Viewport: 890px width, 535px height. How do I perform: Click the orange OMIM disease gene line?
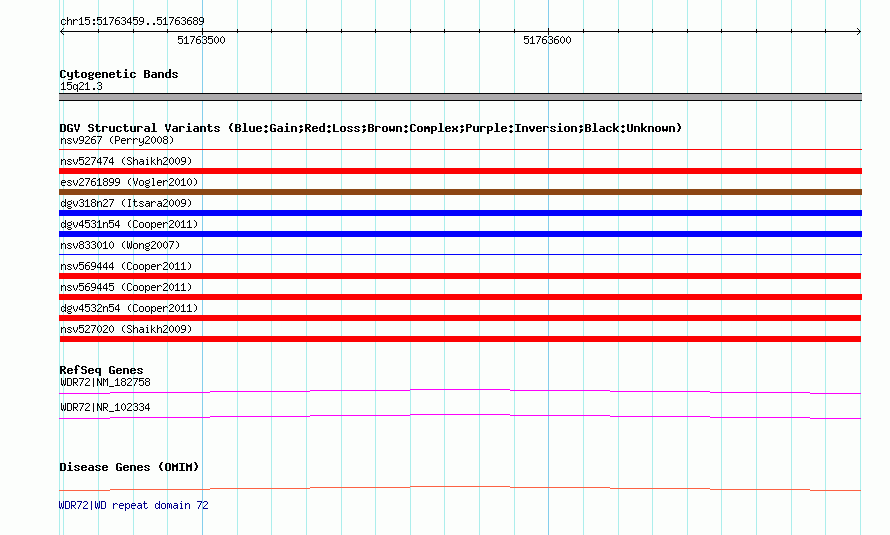460,488
